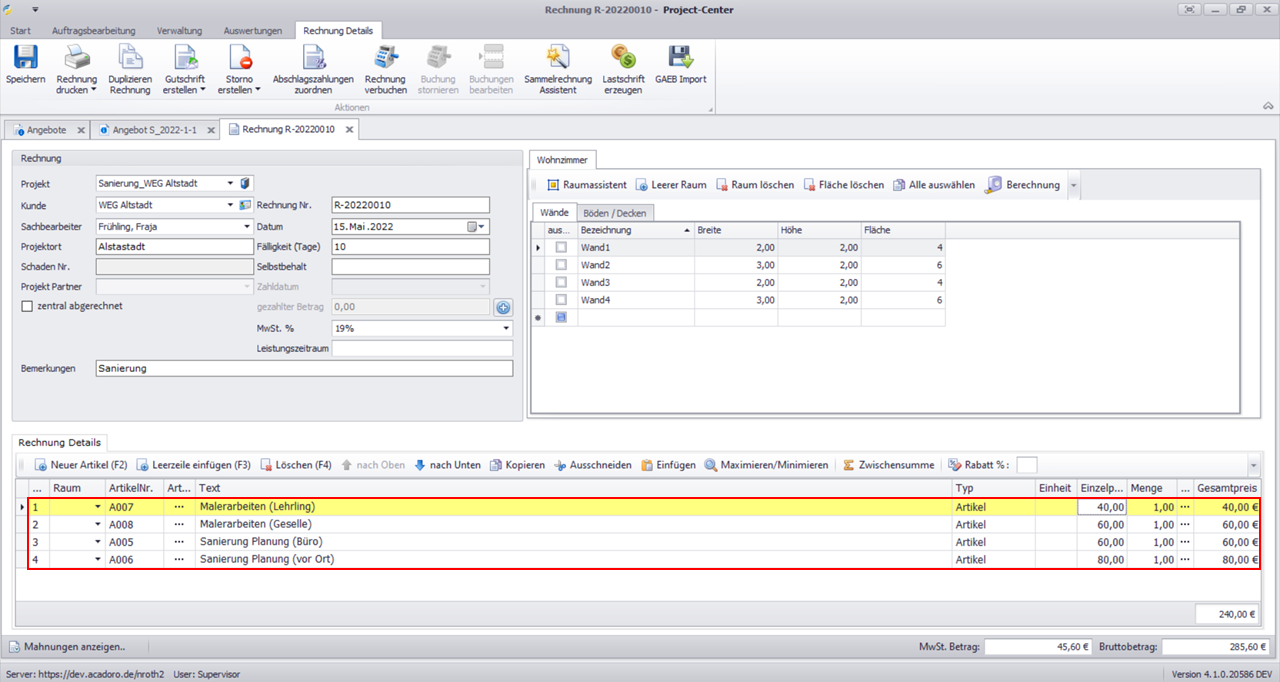
Task: Tick the checkbox in Wand3 row
Action: (561, 283)
